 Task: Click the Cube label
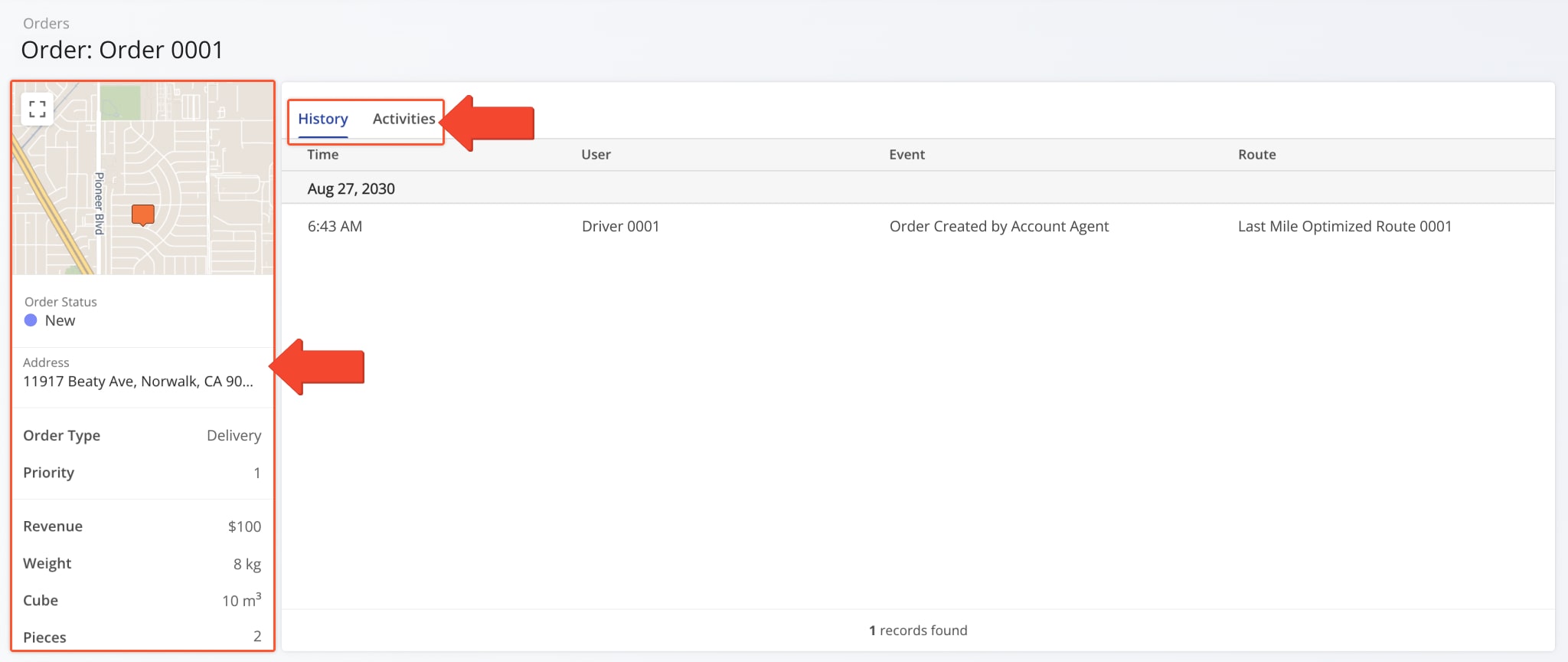point(41,601)
